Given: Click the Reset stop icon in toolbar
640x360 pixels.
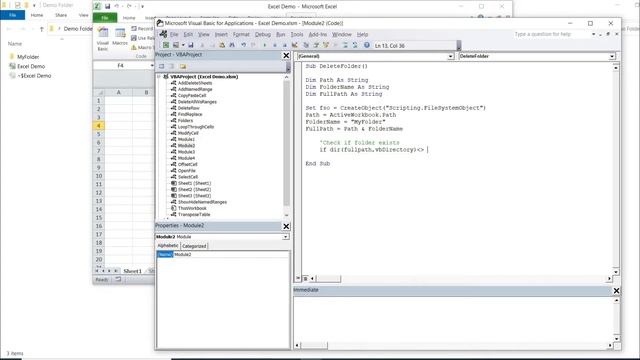Looking at the screenshot, I should coord(284,45).
